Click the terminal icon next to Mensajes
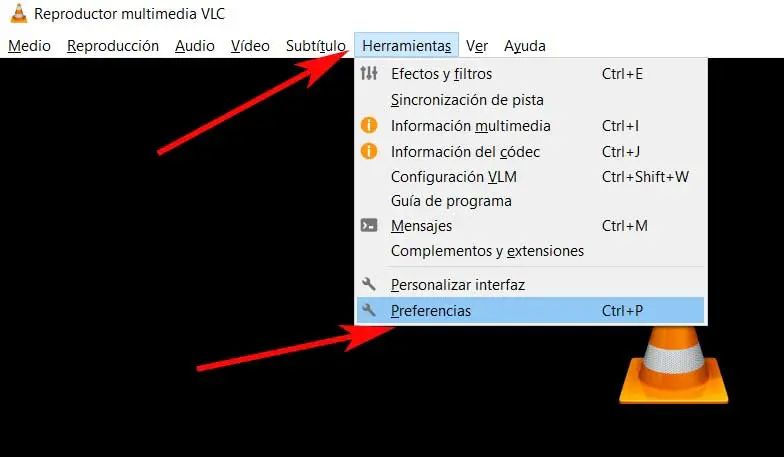784x457 pixels. [369, 226]
